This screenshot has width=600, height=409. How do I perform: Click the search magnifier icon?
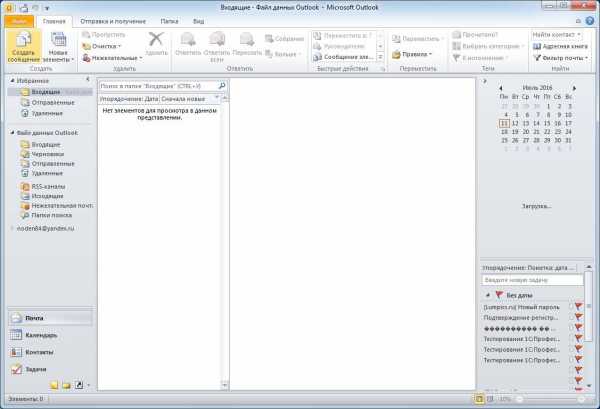click(x=222, y=86)
